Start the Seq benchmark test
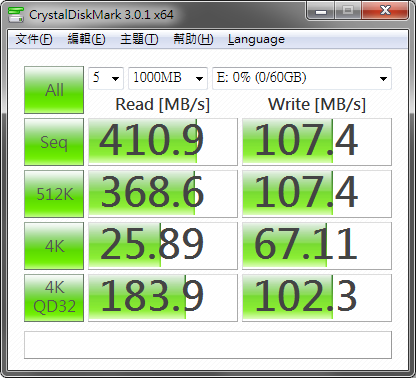418x379 pixels. (x=54, y=142)
